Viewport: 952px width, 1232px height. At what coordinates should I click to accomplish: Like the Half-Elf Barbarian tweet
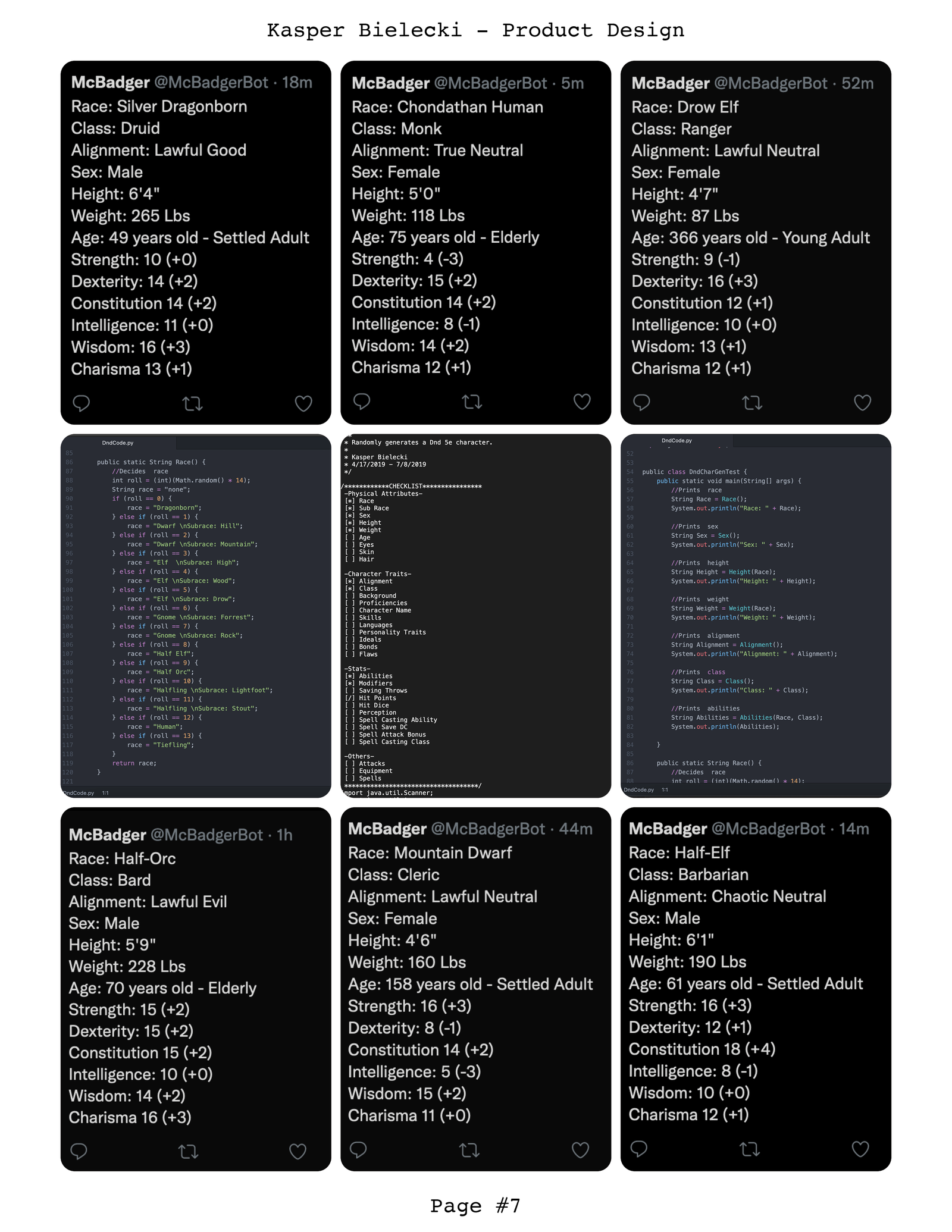click(x=860, y=1149)
